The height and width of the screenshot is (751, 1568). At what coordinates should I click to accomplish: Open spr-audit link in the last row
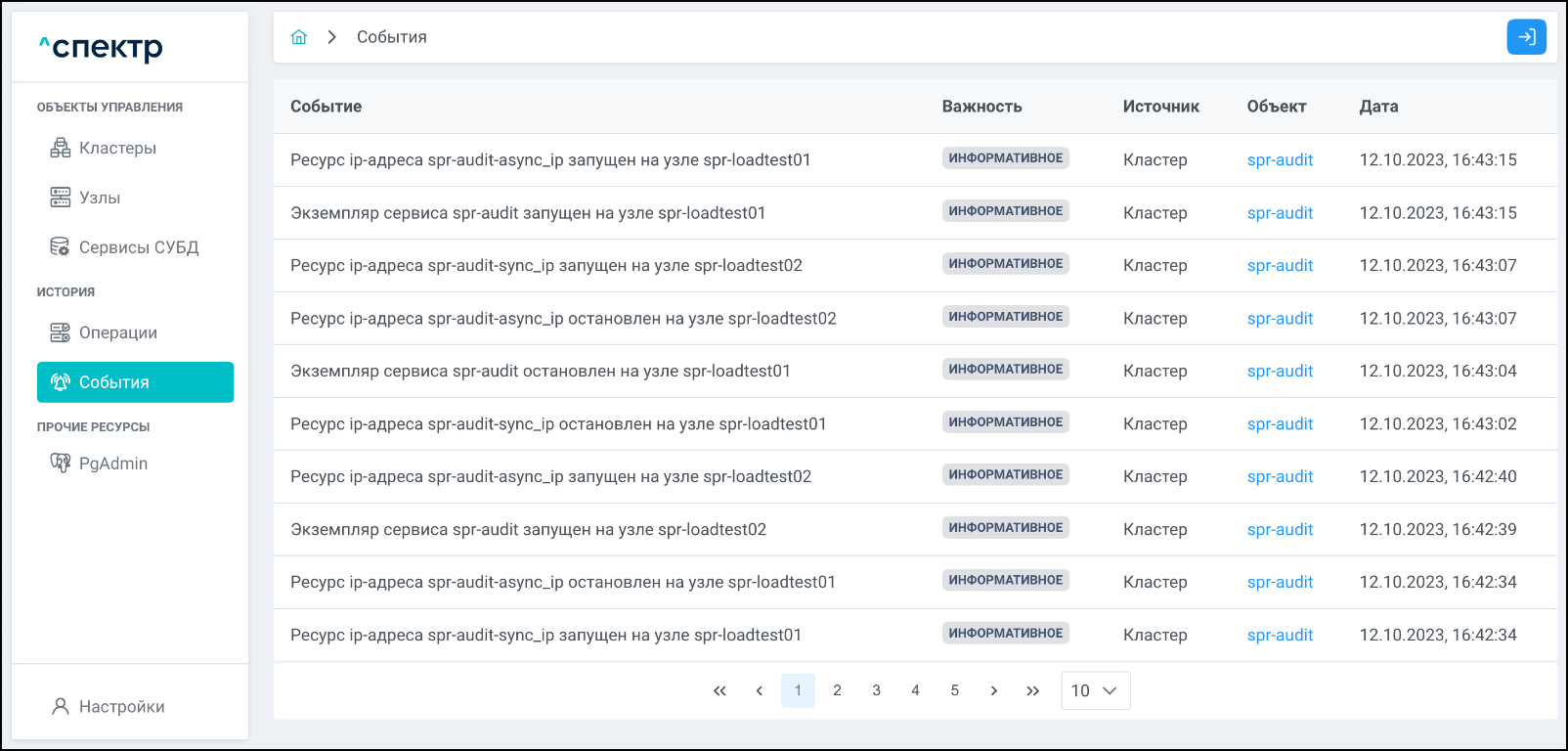click(x=1280, y=636)
